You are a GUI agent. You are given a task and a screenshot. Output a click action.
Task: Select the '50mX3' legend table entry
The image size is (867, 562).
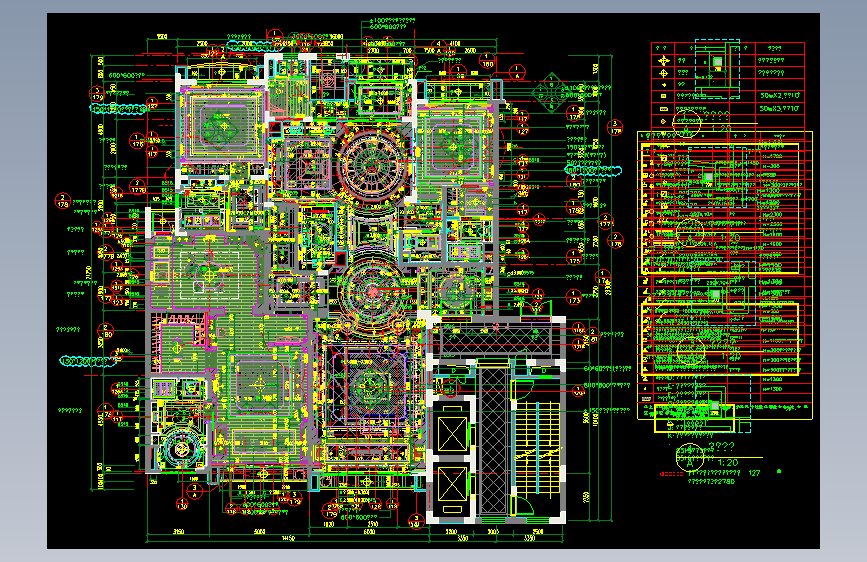tap(779, 108)
